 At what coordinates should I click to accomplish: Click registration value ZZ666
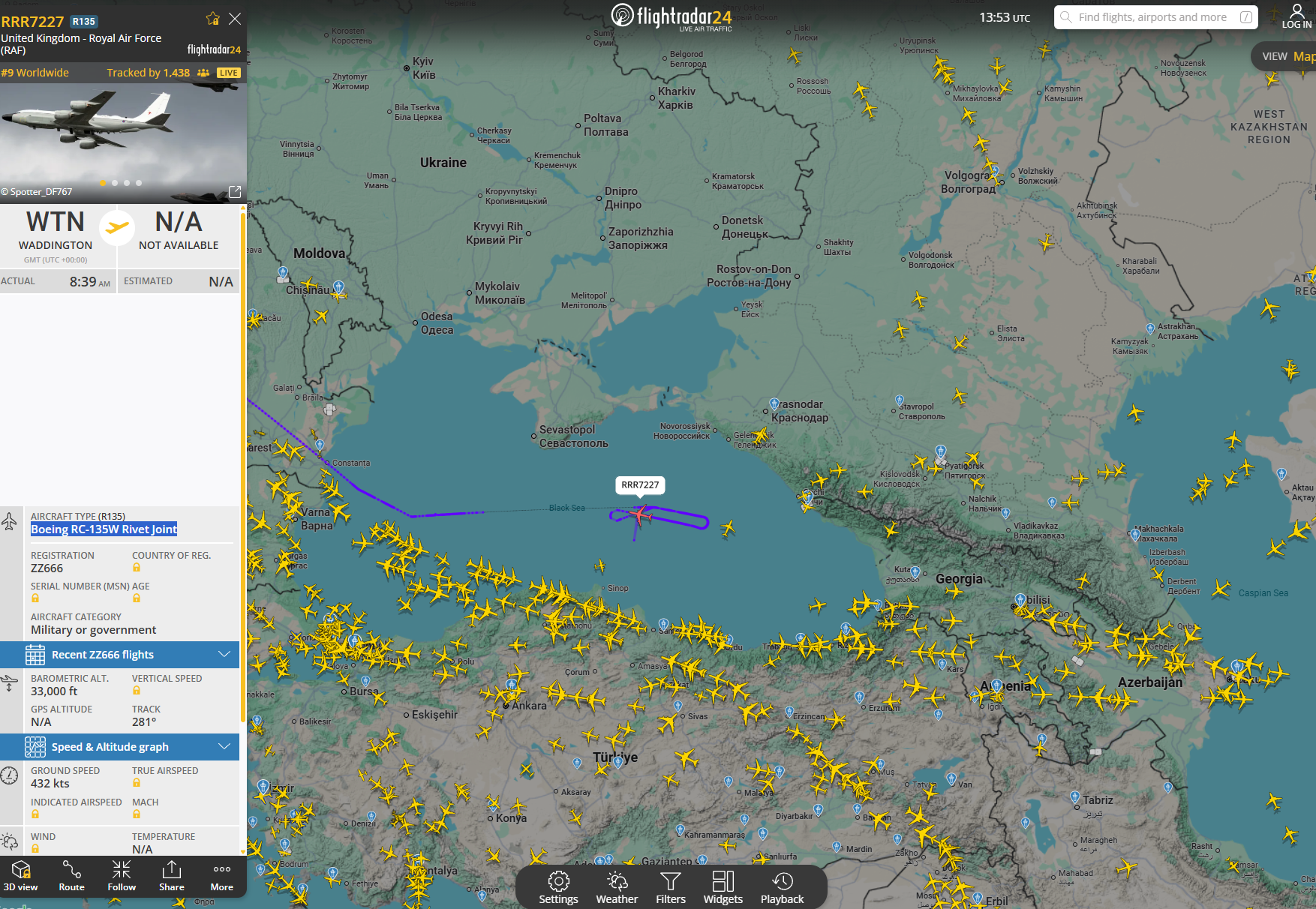pyautogui.click(x=47, y=568)
